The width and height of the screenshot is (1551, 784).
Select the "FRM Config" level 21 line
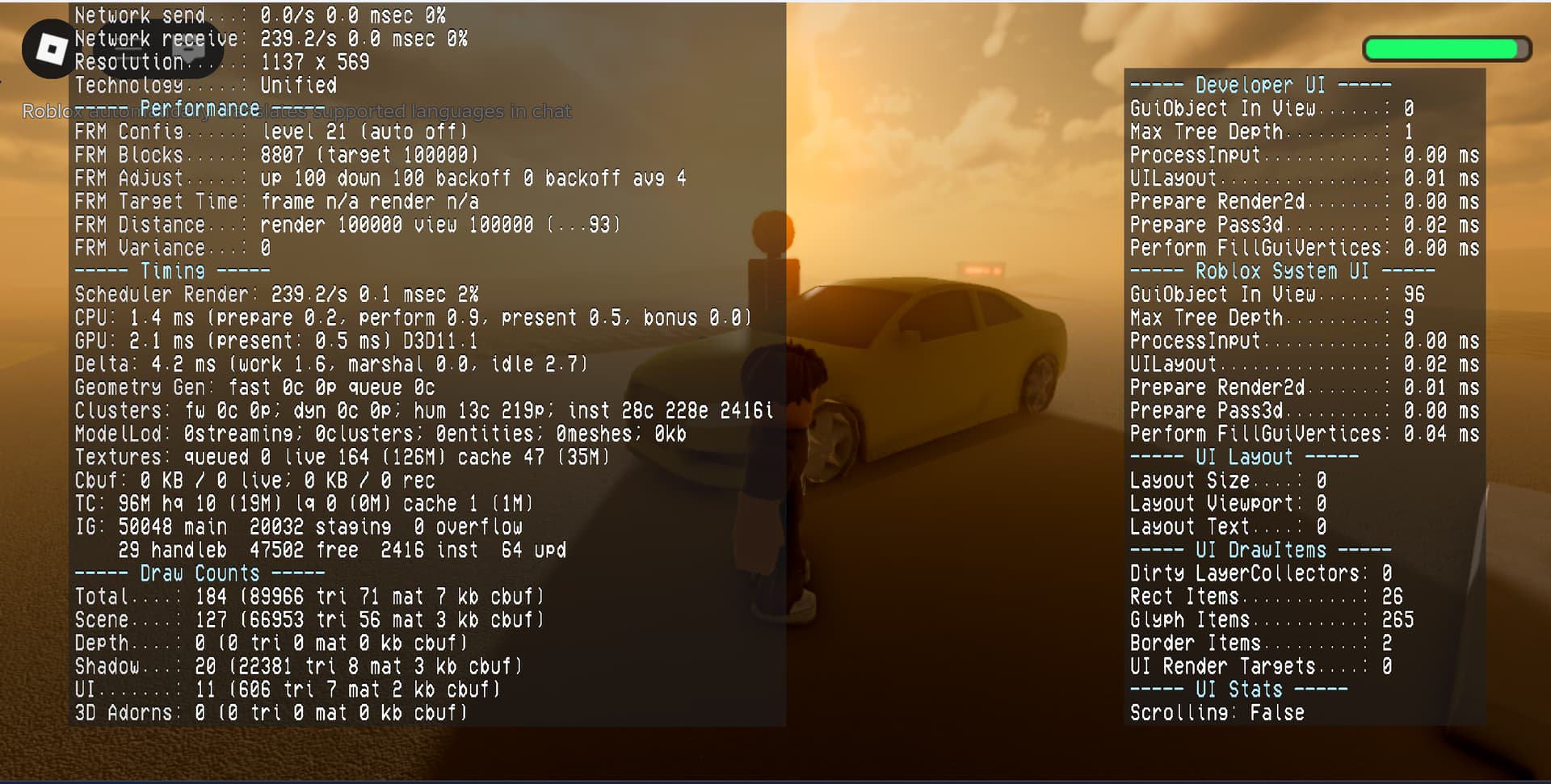tap(271, 132)
